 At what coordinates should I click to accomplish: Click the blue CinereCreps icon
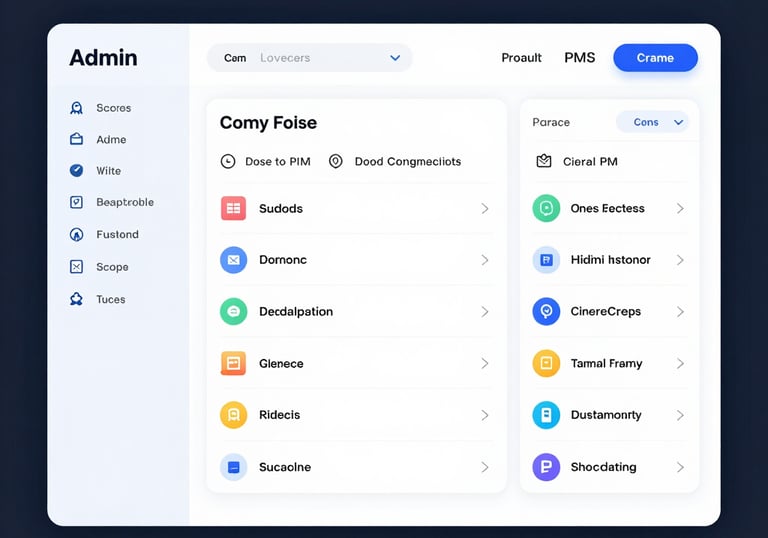[546, 312]
